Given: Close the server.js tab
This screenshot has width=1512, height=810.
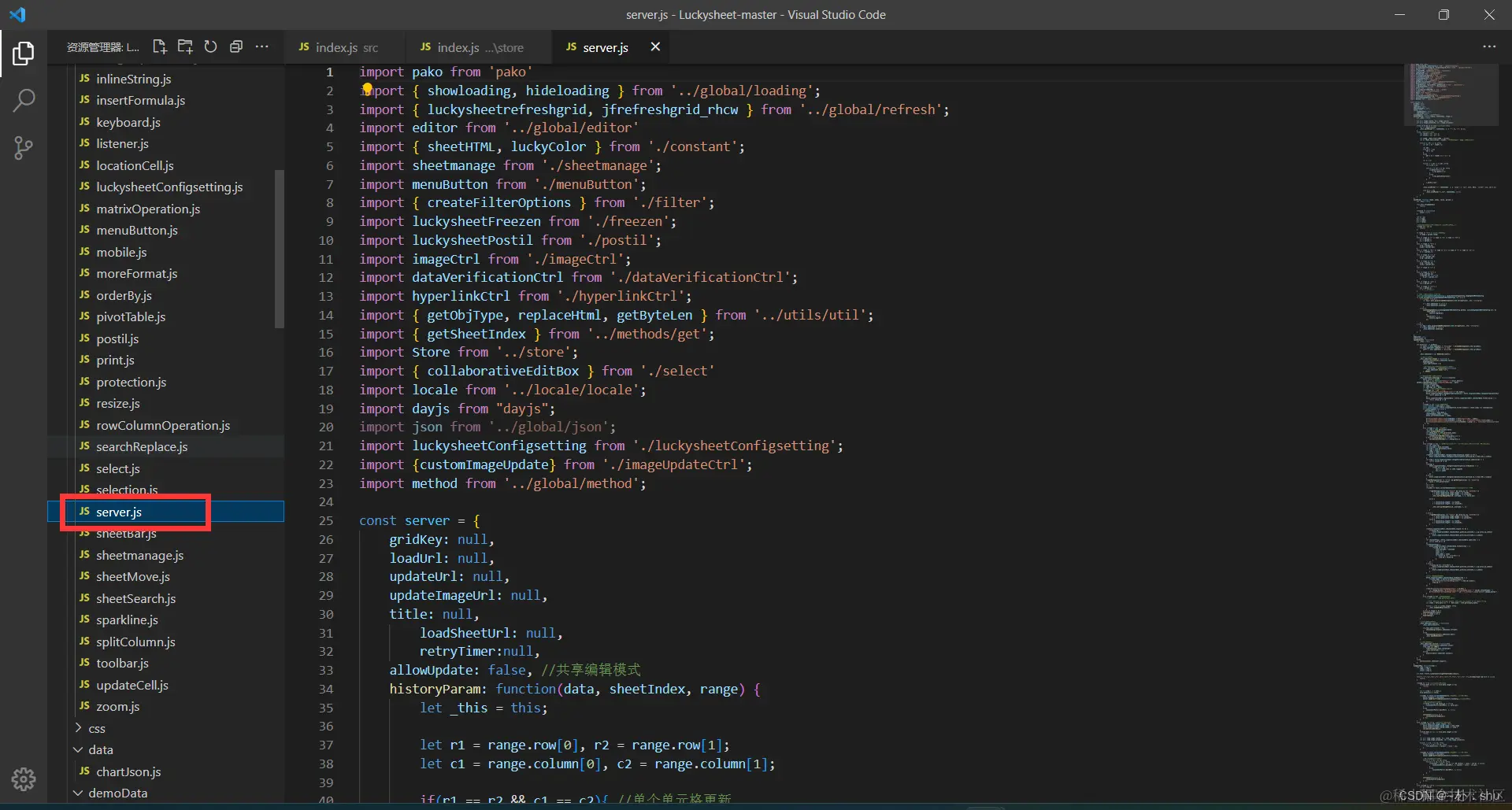Looking at the screenshot, I should point(655,46).
